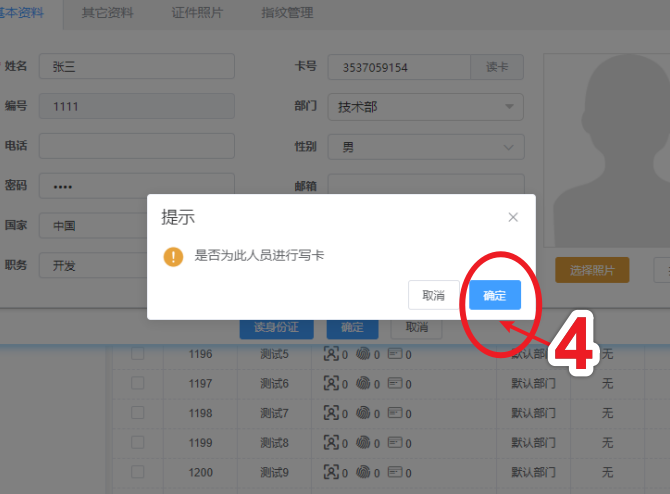Click the 读卡 button beside card number

pyautogui.click(x=497, y=67)
